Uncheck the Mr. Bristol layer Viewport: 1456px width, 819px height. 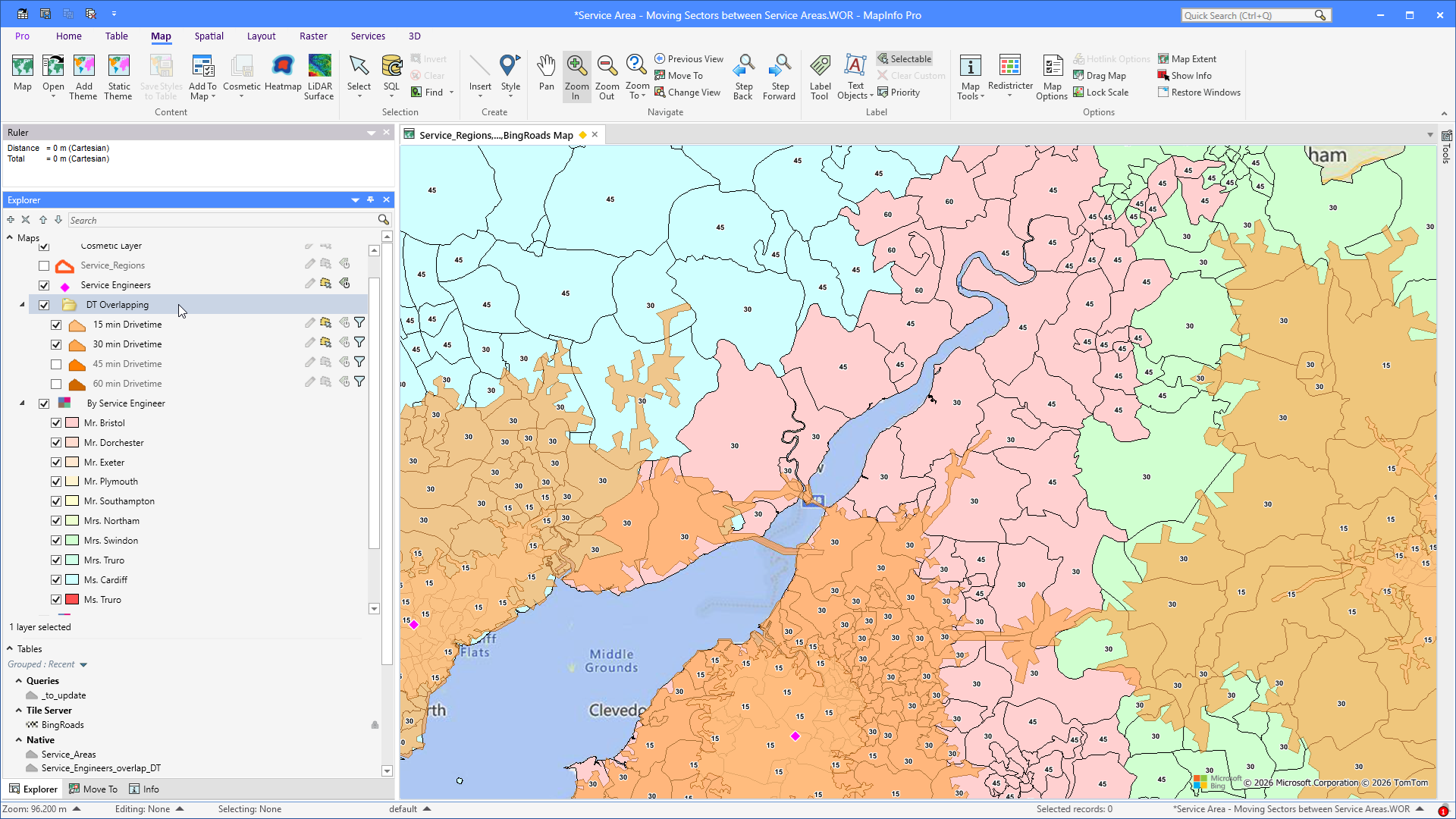[x=56, y=423]
